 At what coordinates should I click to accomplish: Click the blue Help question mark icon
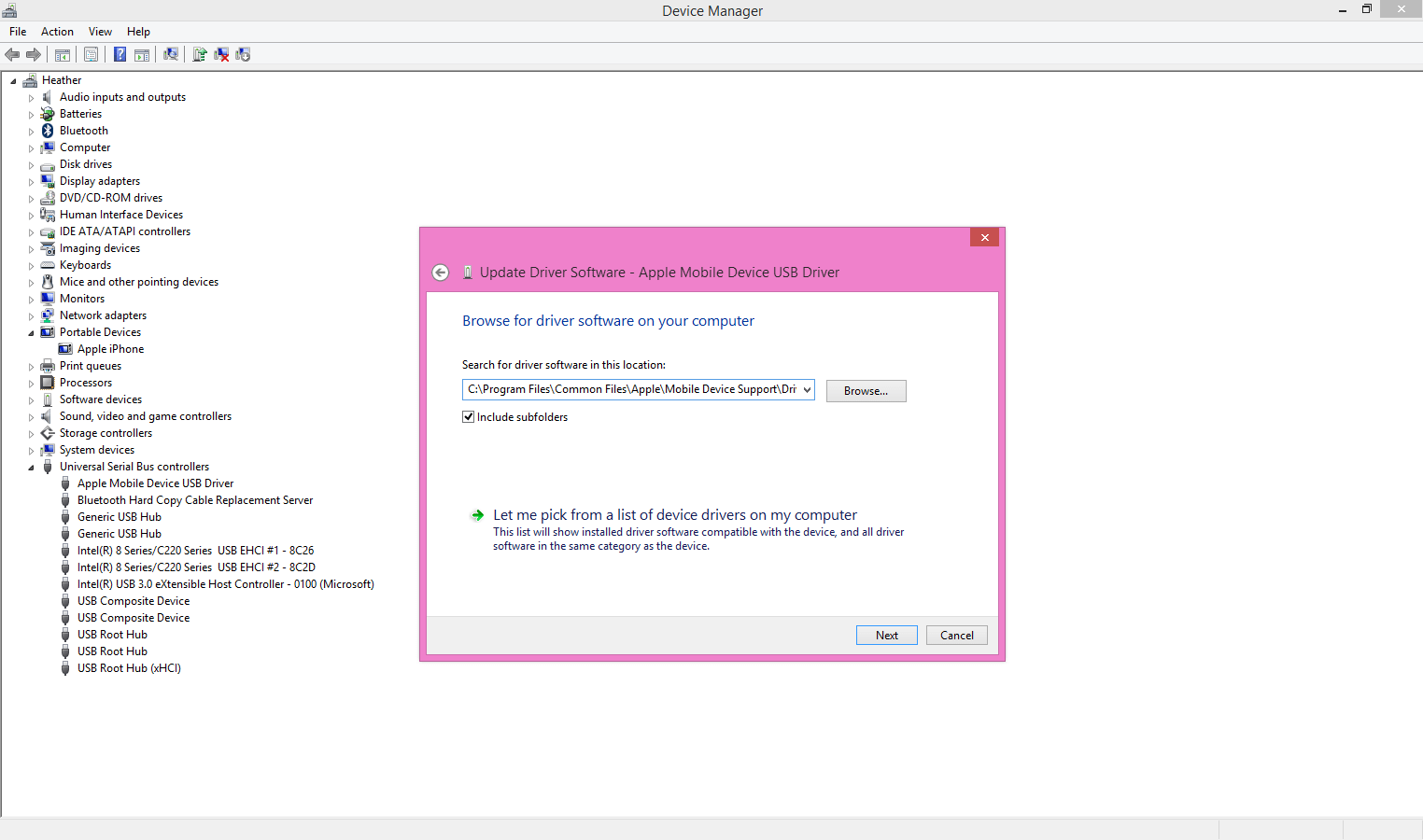tap(120, 54)
